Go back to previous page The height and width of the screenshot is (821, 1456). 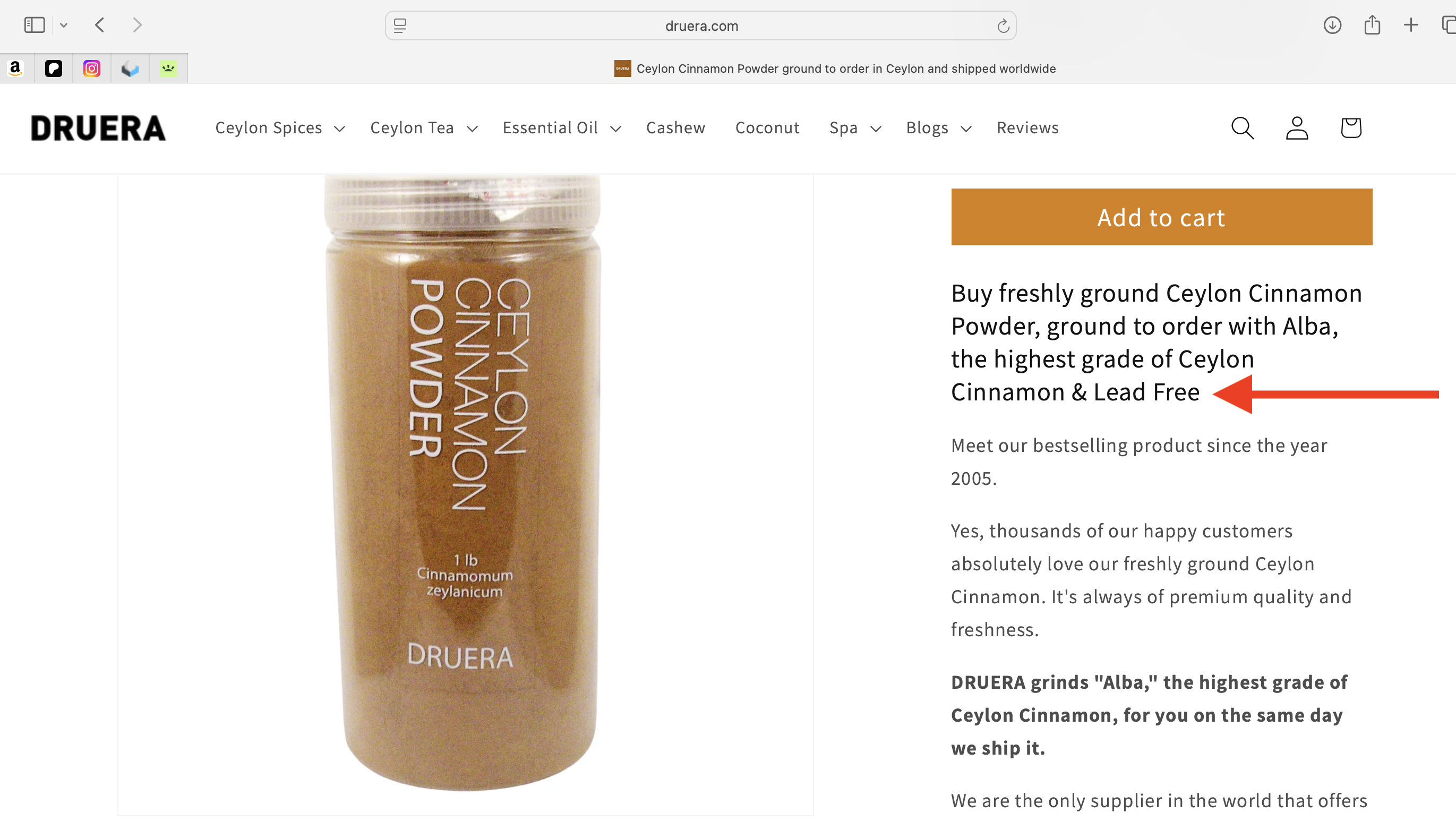100,25
